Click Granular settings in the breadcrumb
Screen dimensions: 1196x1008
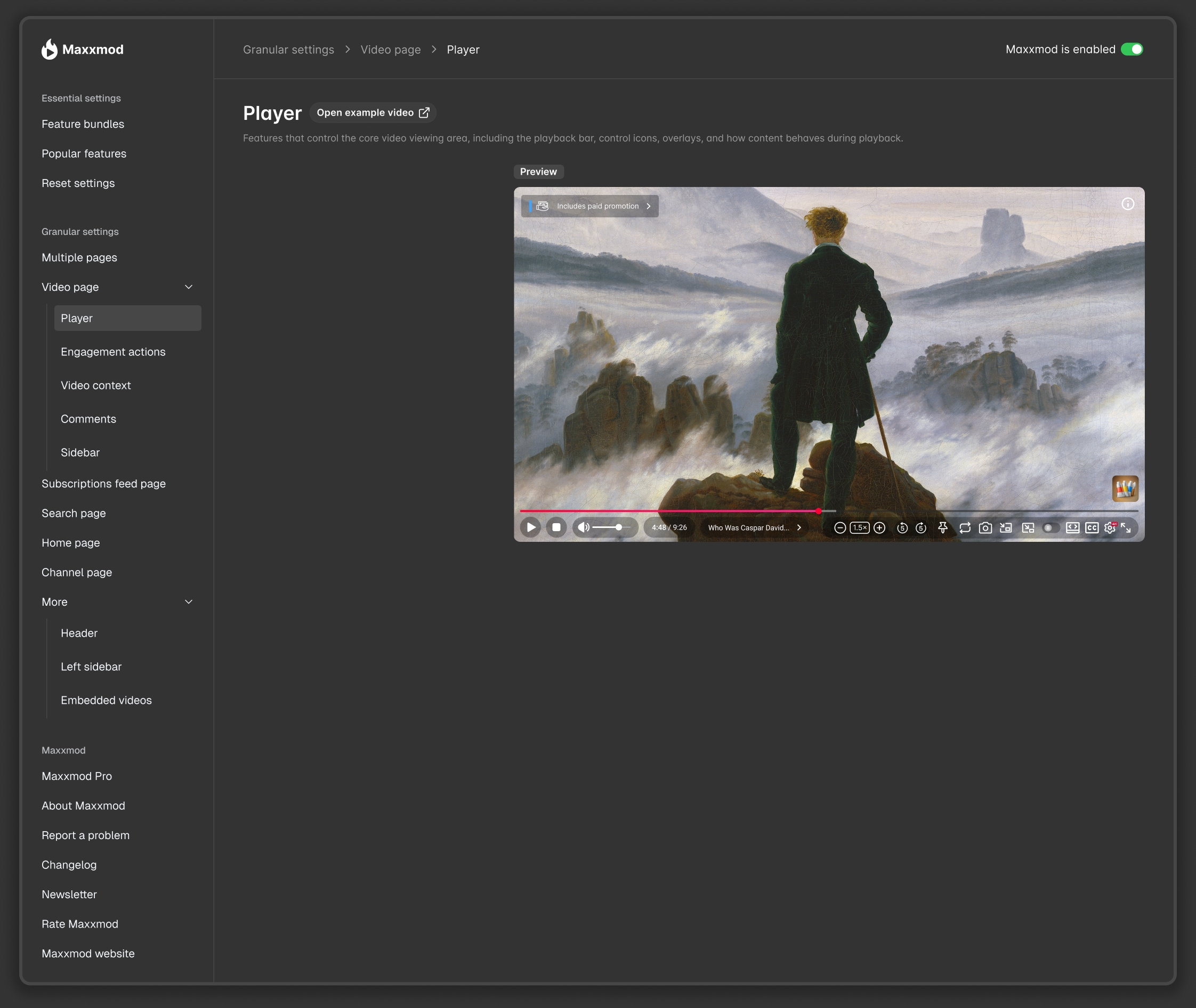(x=289, y=50)
